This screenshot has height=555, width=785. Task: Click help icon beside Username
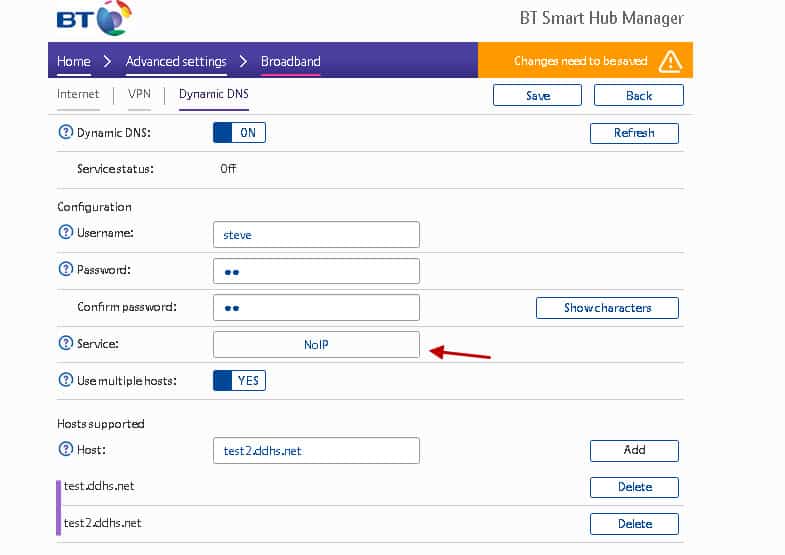click(66, 232)
